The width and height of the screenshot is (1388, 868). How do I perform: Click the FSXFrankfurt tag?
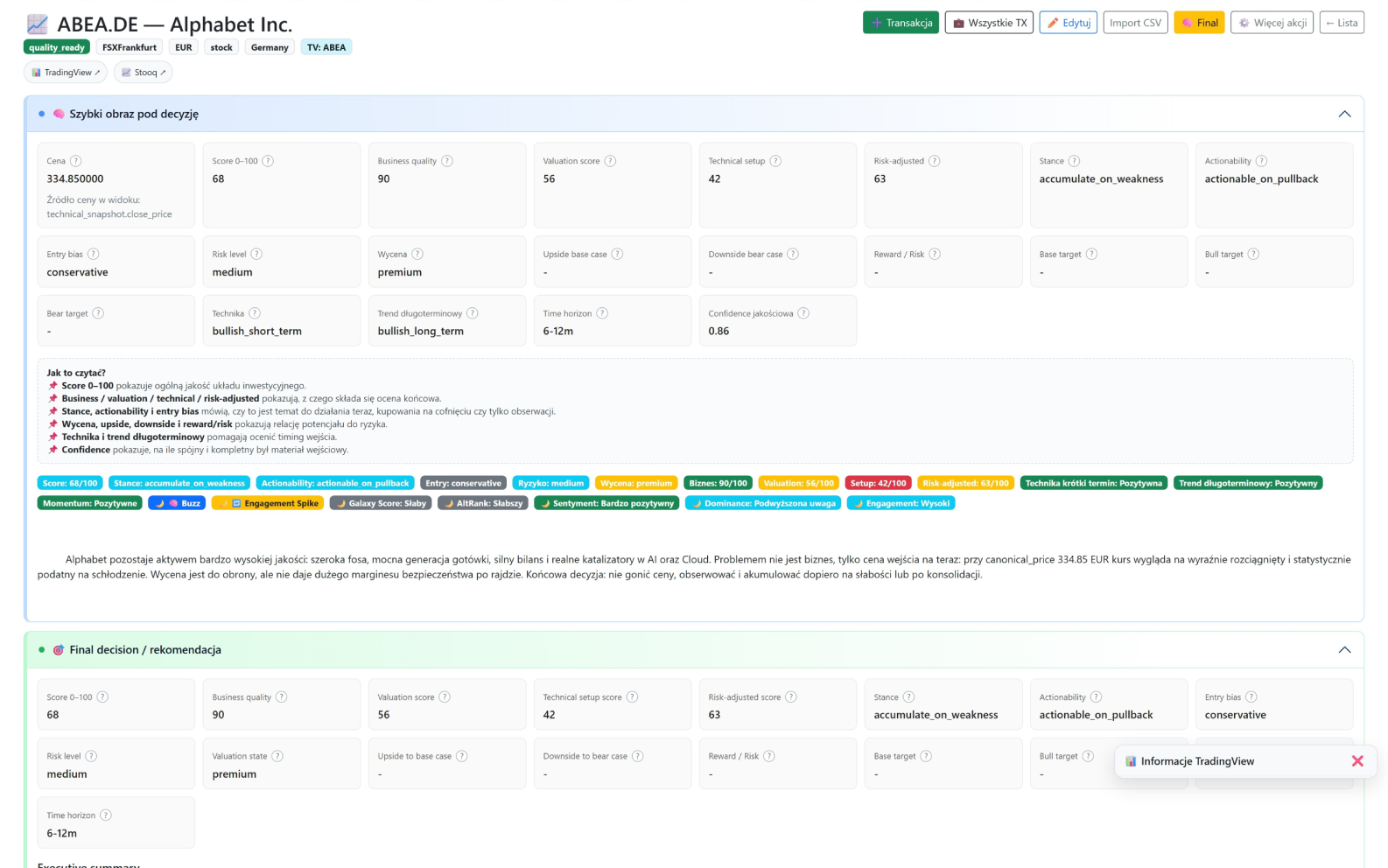coord(130,47)
